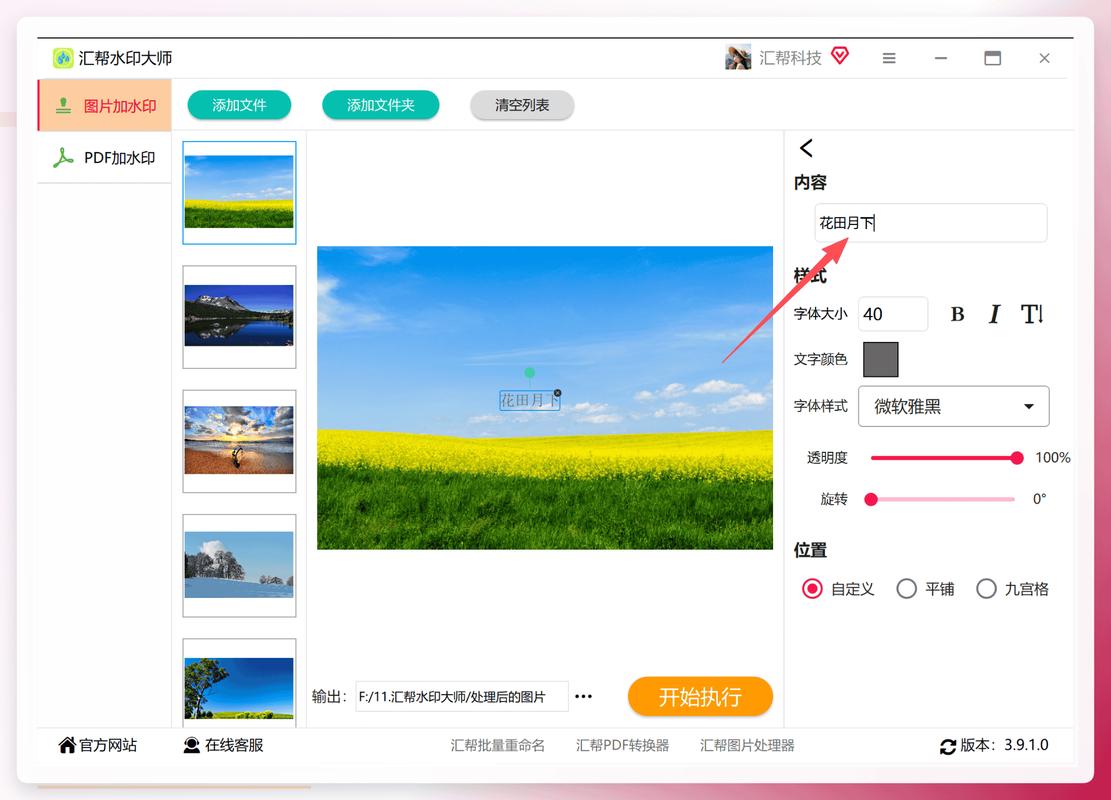Viewport: 1111px width, 800px height.
Task: Click version text 3.9.1.0
Action: (1026, 745)
